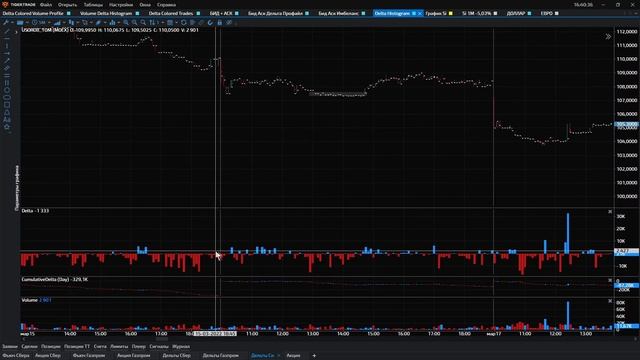Open the Позиции ТТ bottom panel tab

point(77,347)
